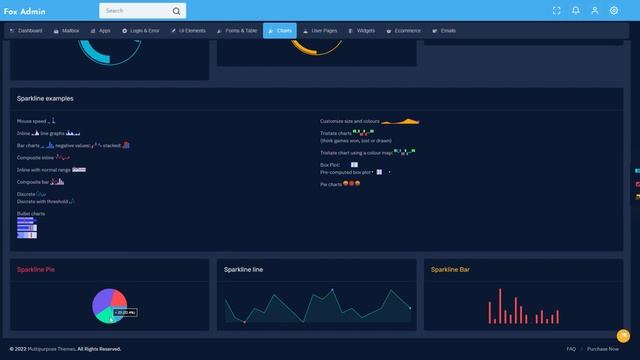
Task: Open the Apps menu
Action: tap(100, 31)
